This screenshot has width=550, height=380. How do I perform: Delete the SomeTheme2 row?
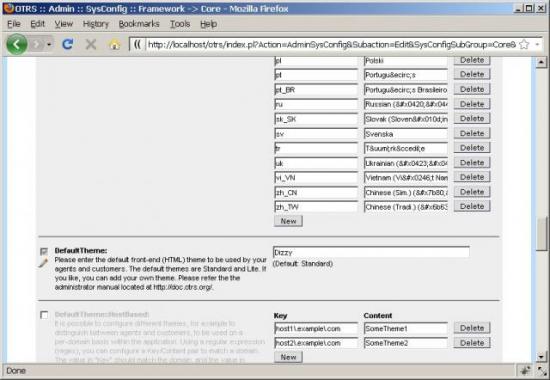(472, 343)
